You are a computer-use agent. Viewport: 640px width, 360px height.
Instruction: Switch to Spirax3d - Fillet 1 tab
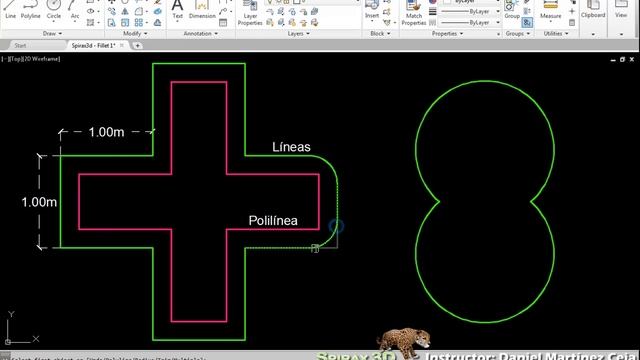(93, 46)
